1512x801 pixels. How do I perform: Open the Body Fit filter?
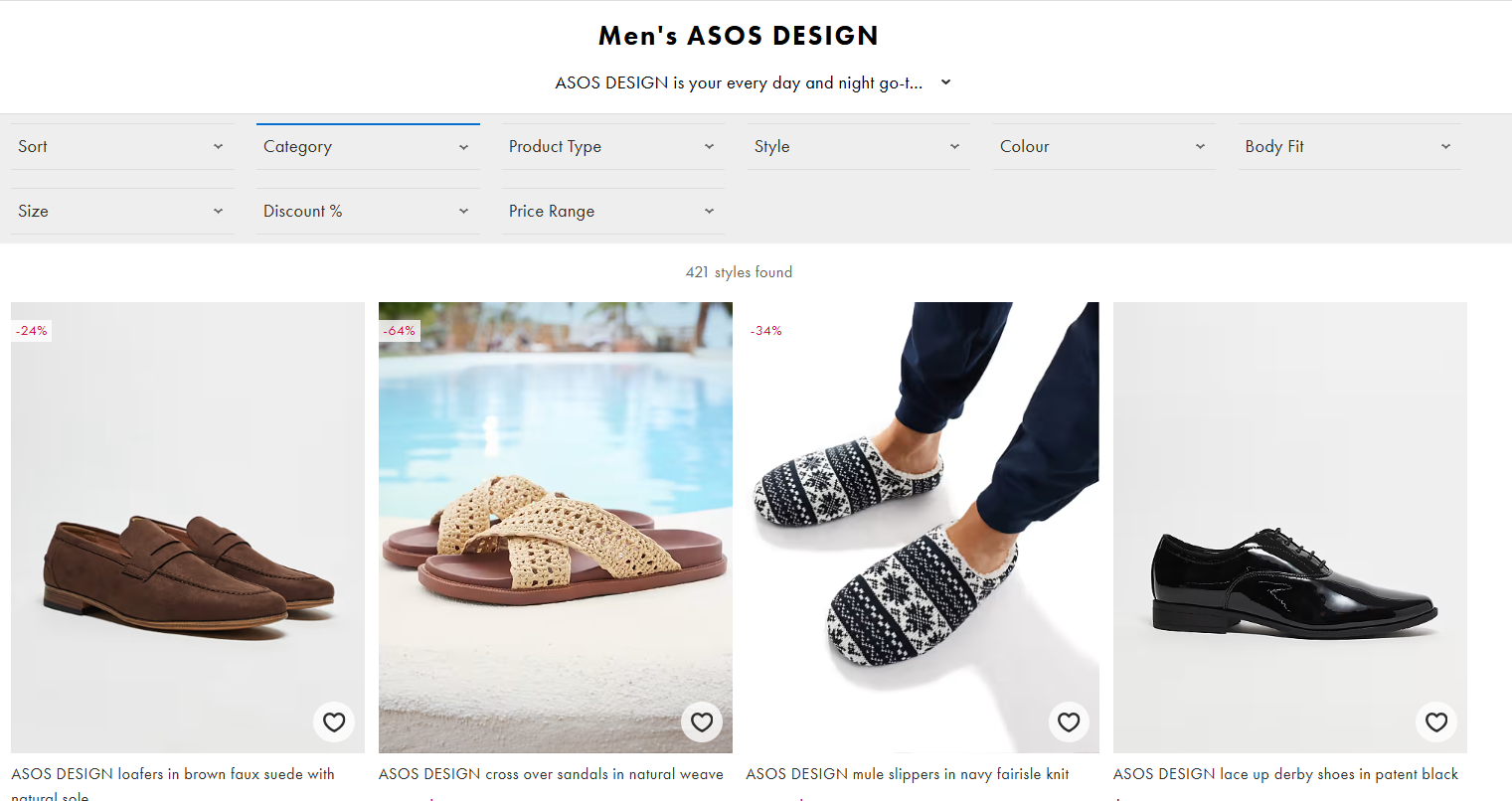click(1350, 146)
